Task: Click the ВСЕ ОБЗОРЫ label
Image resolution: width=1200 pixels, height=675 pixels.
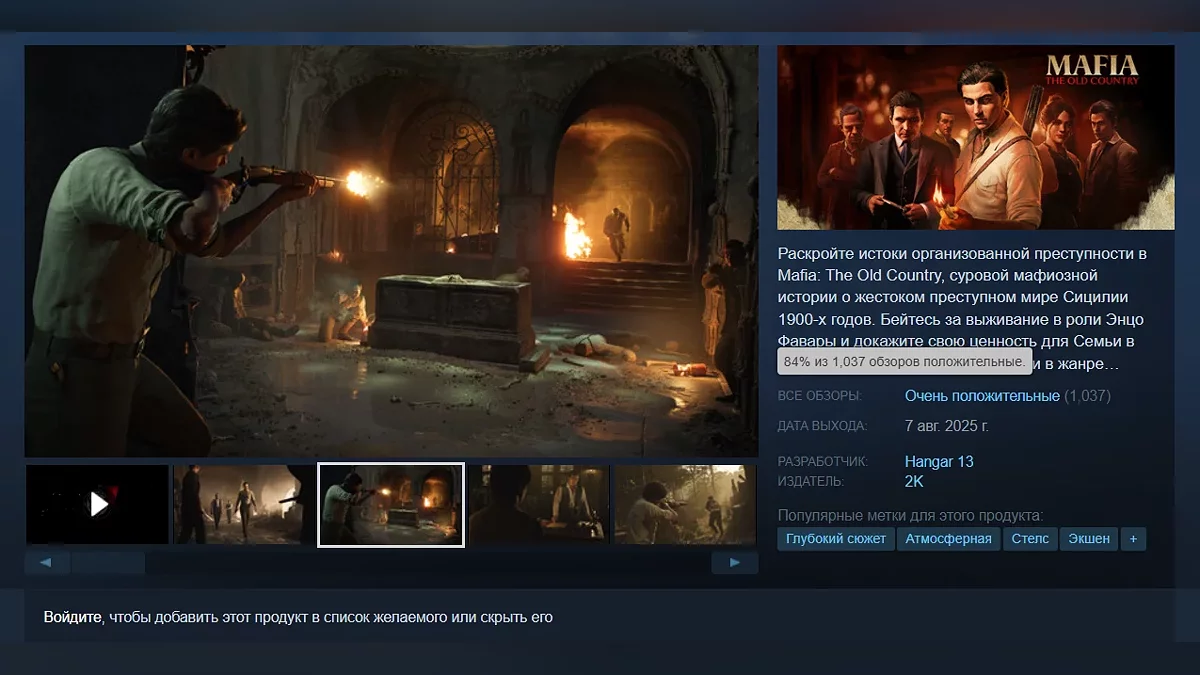Action: (x=819, y=397)
